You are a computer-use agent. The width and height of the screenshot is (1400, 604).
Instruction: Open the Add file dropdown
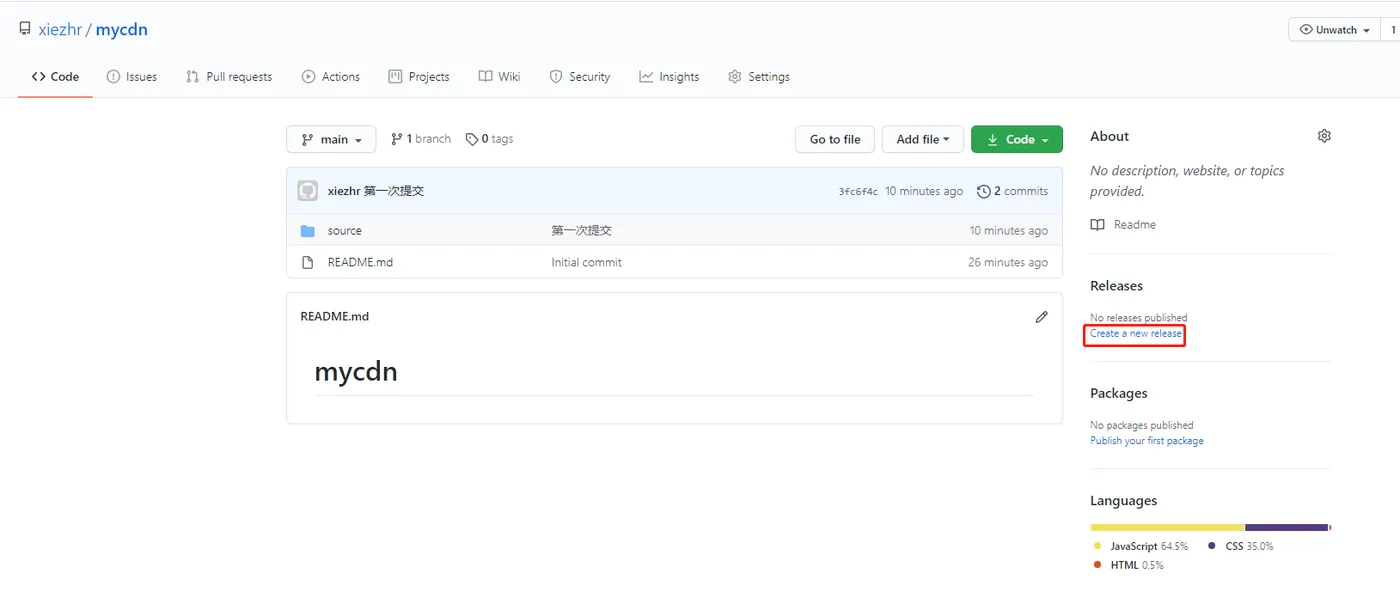(x=922, y=139)
